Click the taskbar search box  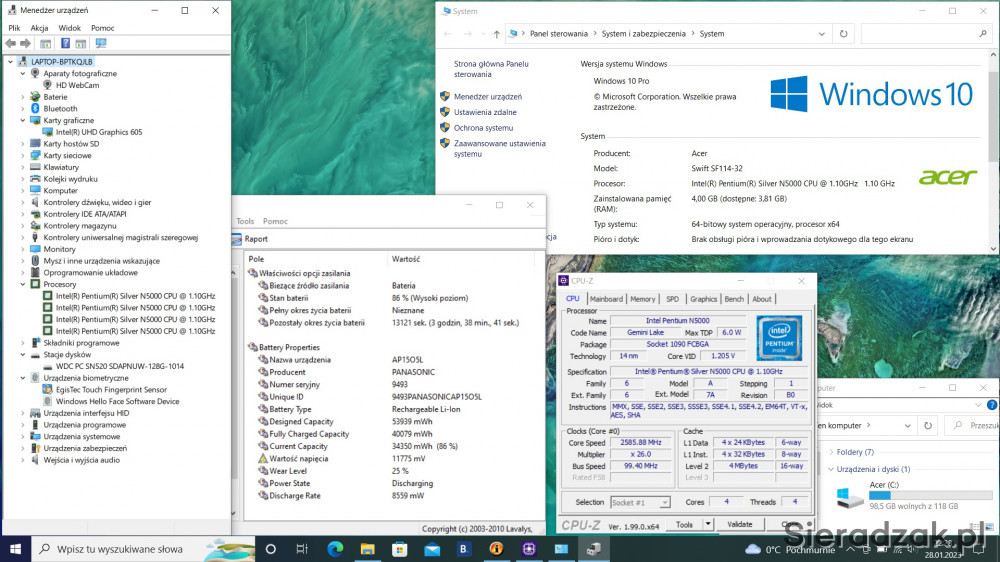120,549
